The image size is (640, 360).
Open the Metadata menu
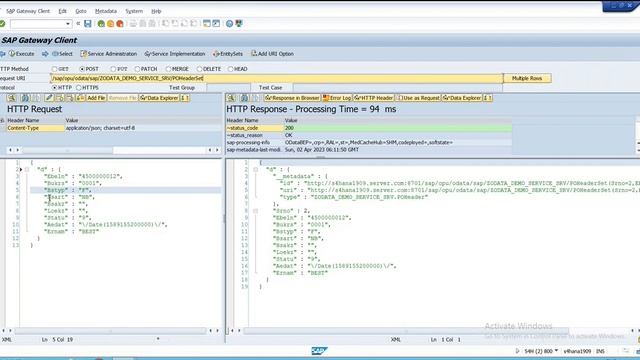(106, 11)
